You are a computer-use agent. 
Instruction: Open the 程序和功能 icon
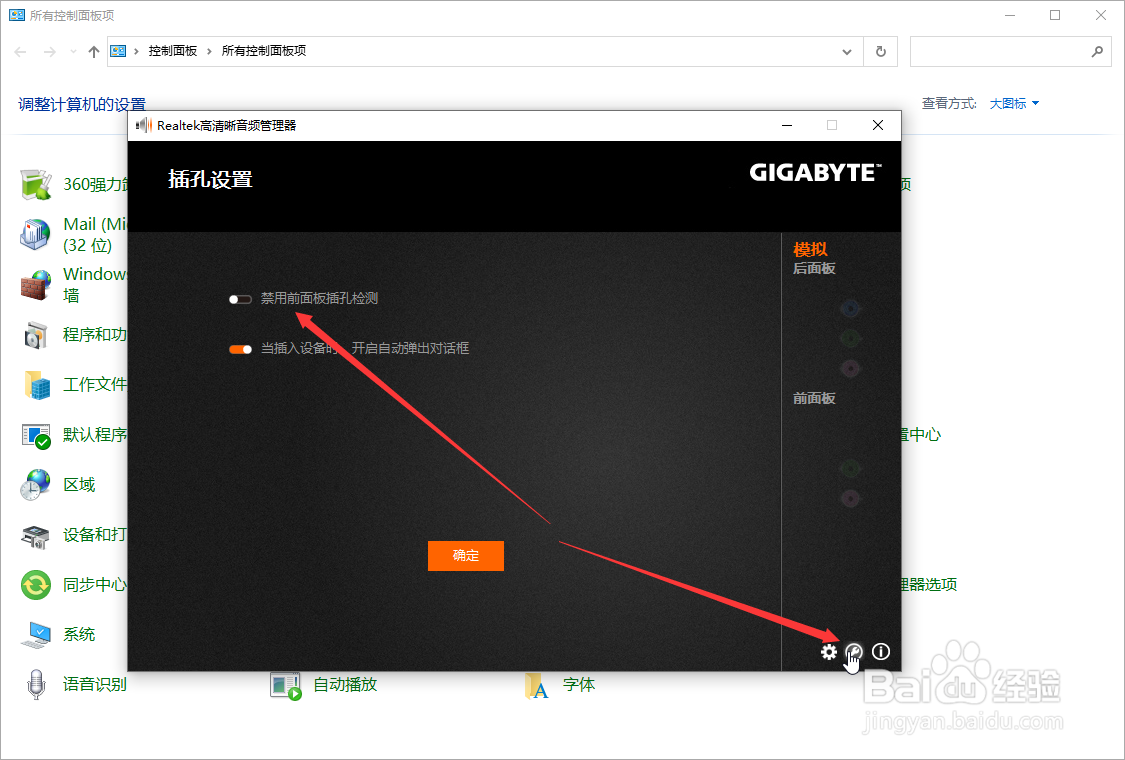pos(35,335)
